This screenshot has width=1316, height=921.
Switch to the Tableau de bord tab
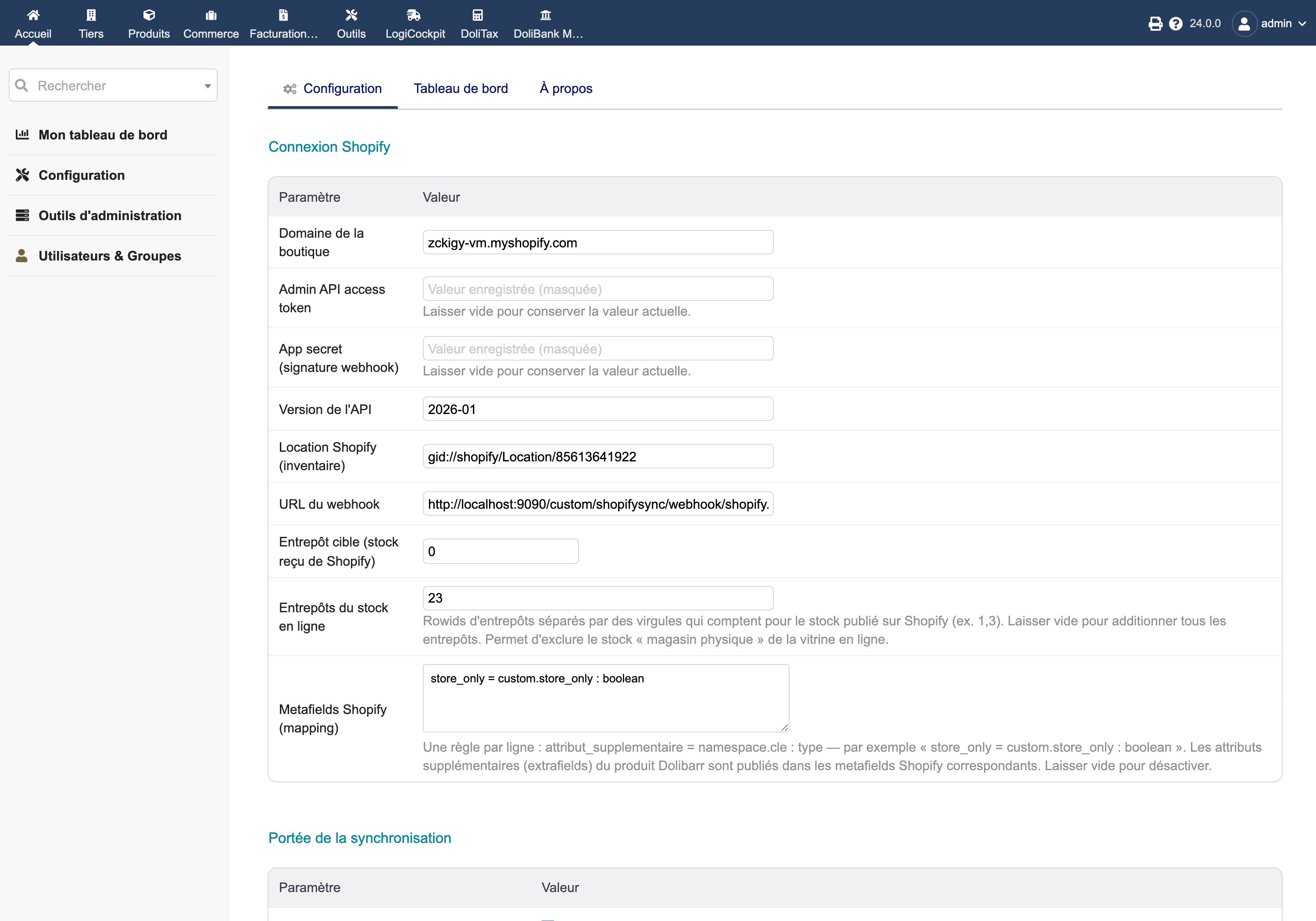point(461,89)
